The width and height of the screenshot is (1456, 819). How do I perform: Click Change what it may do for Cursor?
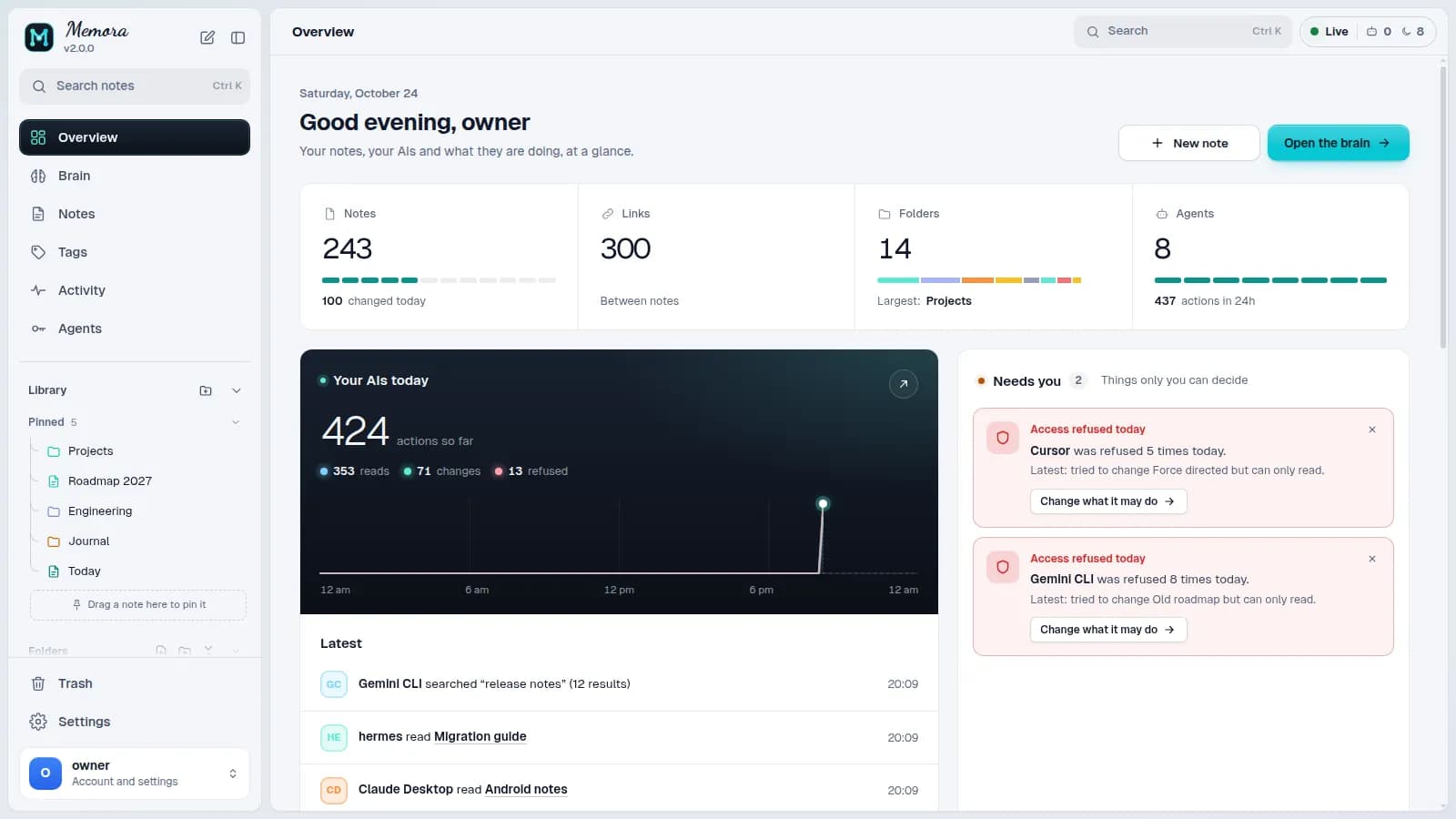(1108, 501)
